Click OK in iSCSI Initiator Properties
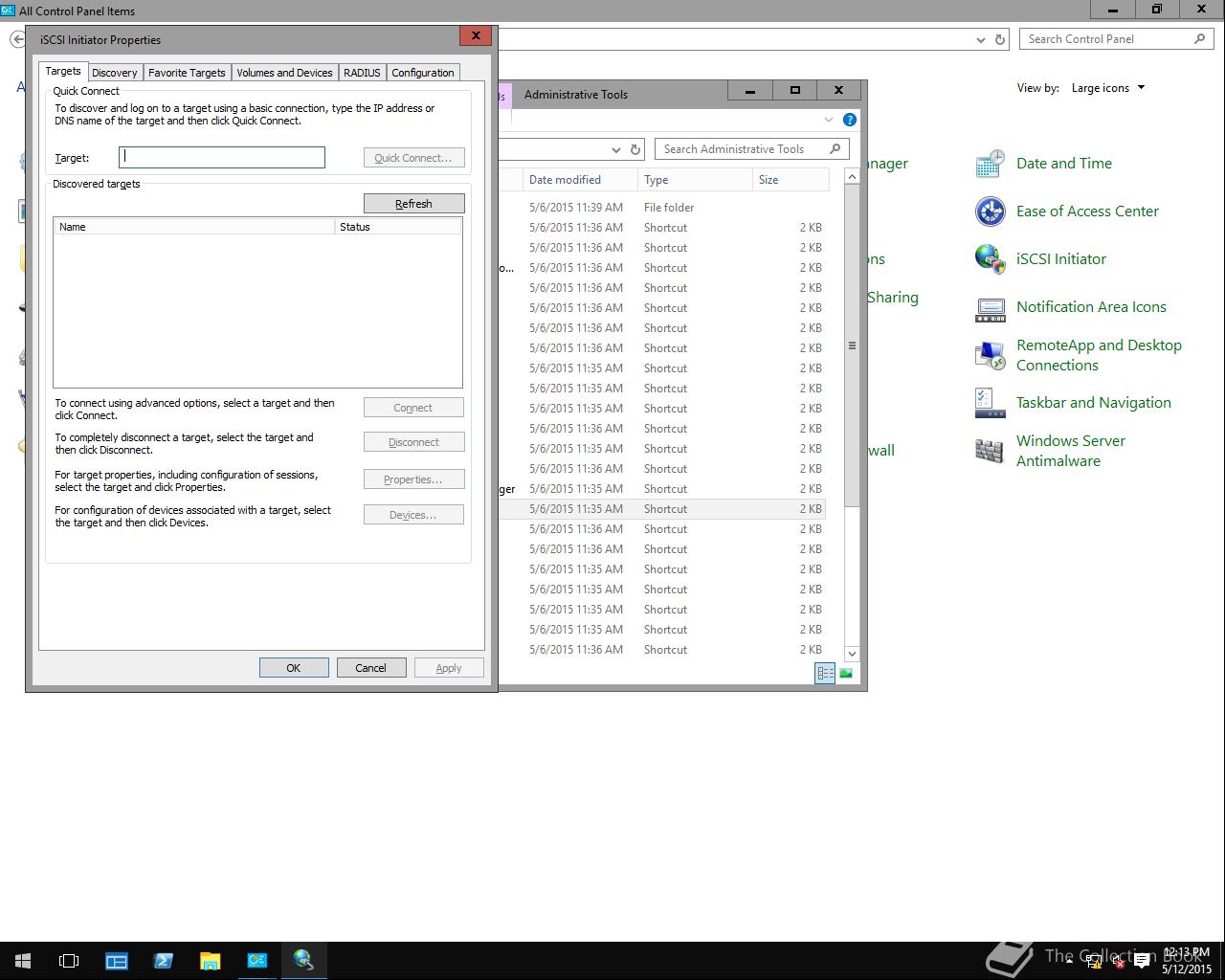The width and height of the screenshot is (1225, 980). pyautogui.click(x=294, y=668)
